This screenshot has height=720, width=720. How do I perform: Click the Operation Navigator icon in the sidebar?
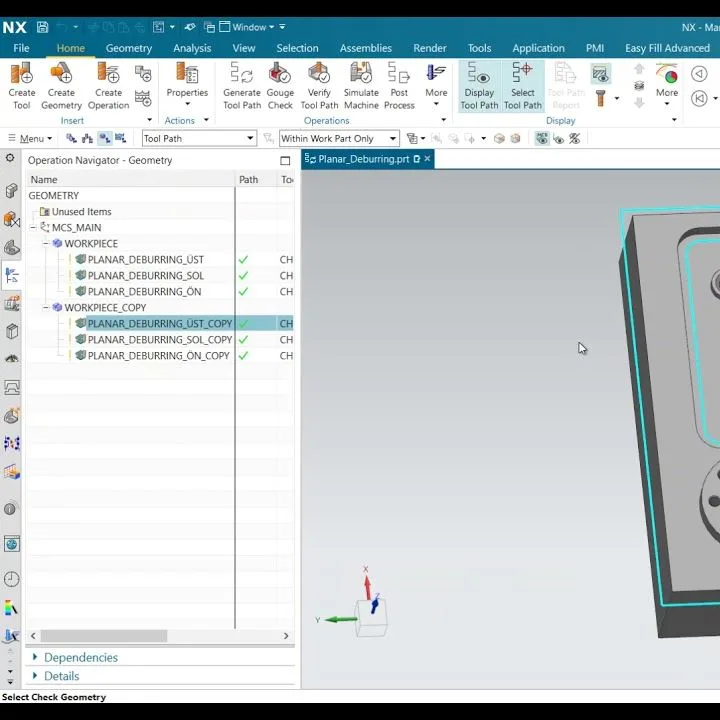pos(11,275)
